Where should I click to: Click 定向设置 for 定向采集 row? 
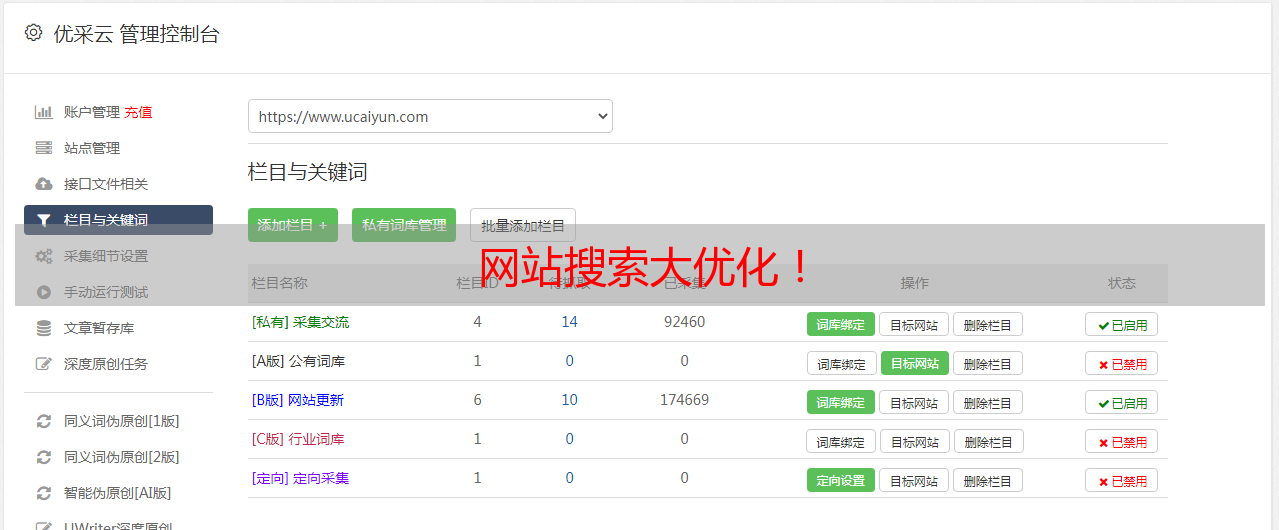(841, 480)
